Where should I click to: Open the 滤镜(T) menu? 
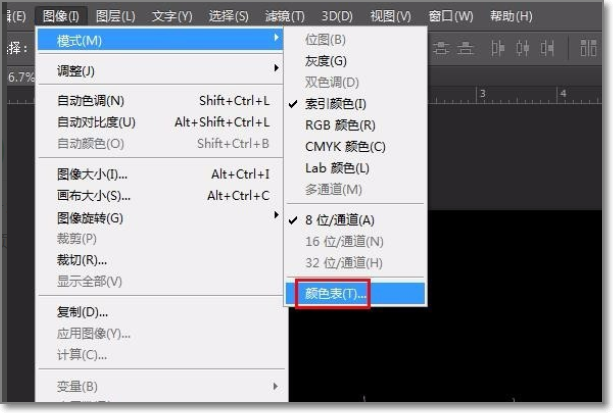tap(285, 16)
